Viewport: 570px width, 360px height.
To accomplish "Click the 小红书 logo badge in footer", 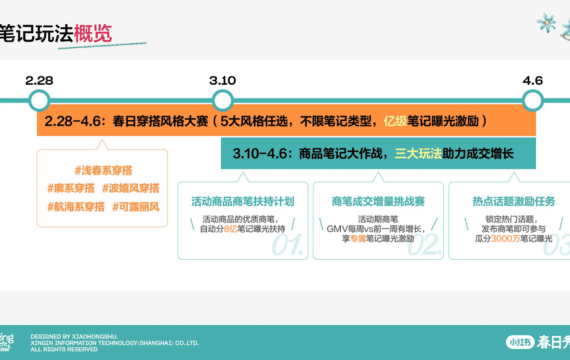I will (520, 342).
